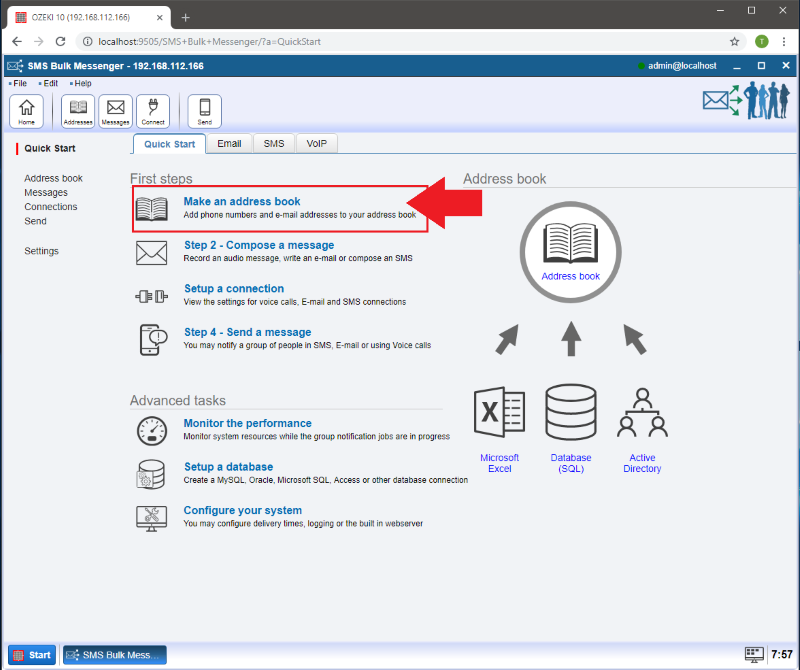Open the Addresses toolbar icon
This screenshot has width=800, height=670.
pos(77,110)
